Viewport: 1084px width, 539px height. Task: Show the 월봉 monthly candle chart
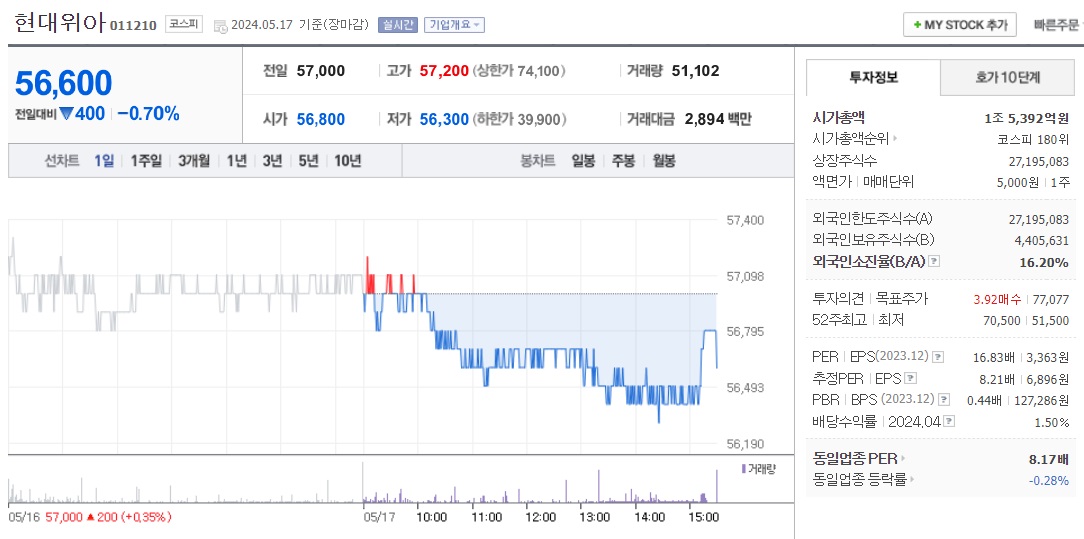[x=664, y=161]
